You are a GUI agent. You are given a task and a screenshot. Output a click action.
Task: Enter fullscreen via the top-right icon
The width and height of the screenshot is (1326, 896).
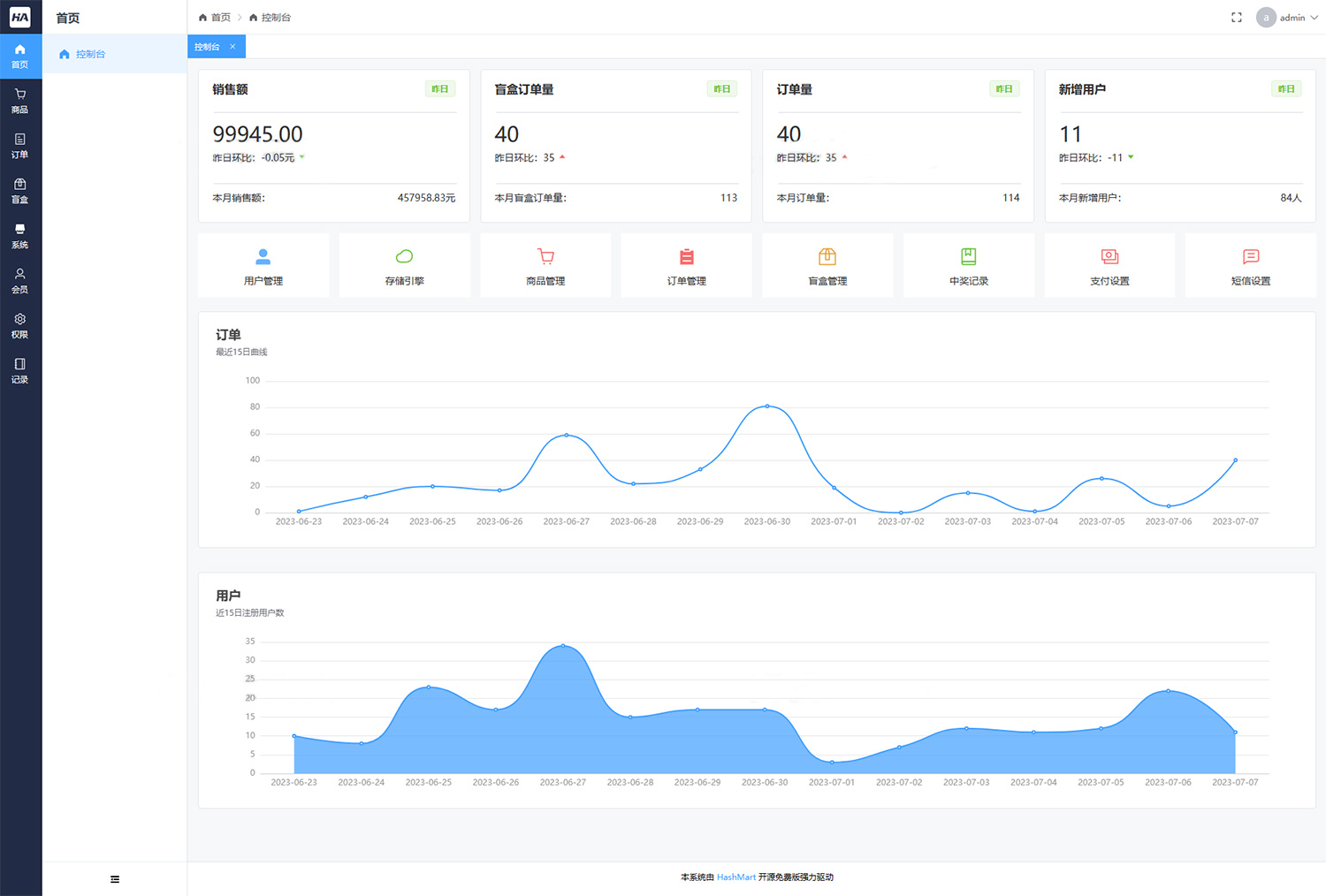pyautogui.click(x=1236, y=17)
